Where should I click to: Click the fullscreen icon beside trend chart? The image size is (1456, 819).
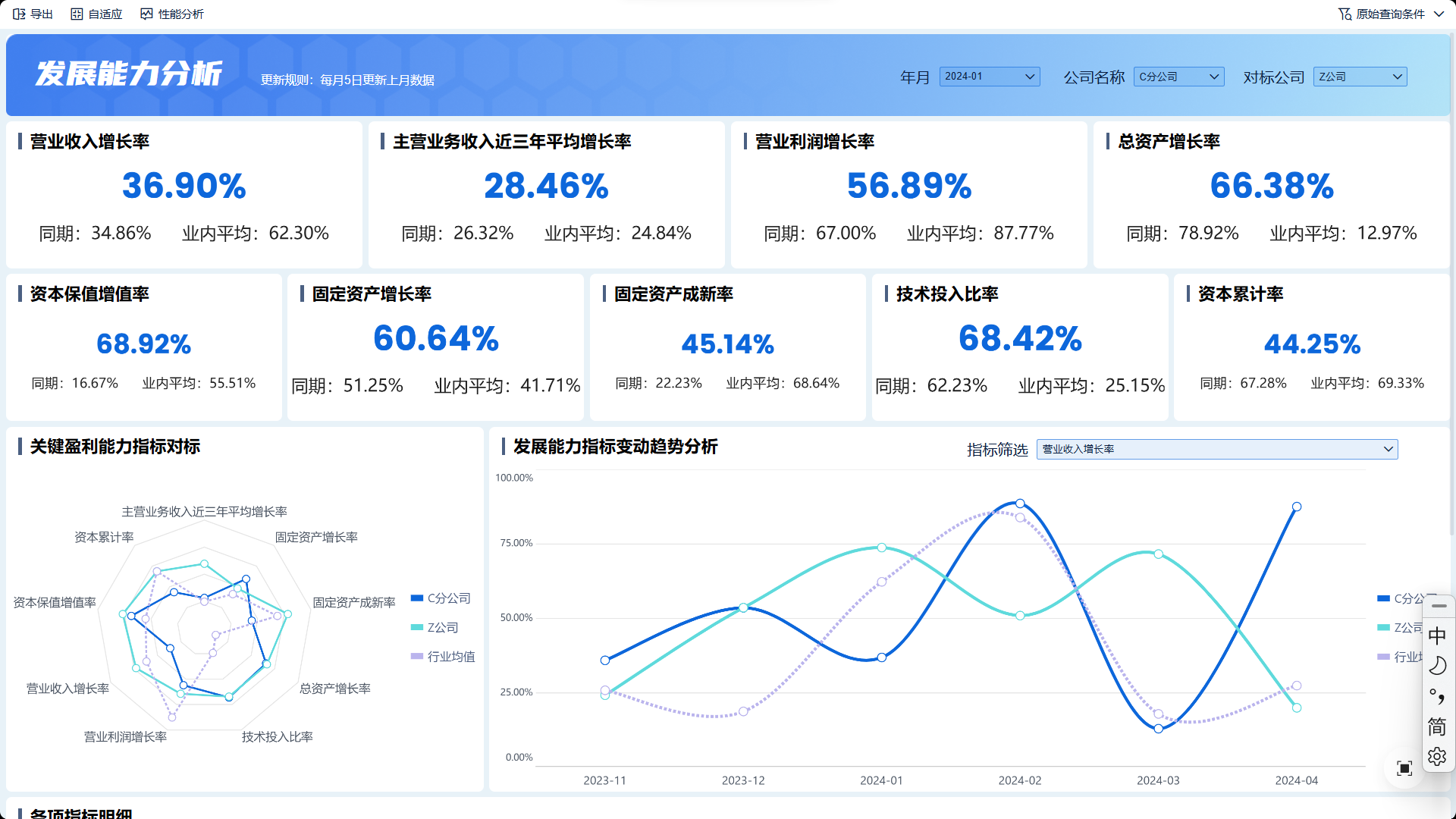[x=1404, y=768]
